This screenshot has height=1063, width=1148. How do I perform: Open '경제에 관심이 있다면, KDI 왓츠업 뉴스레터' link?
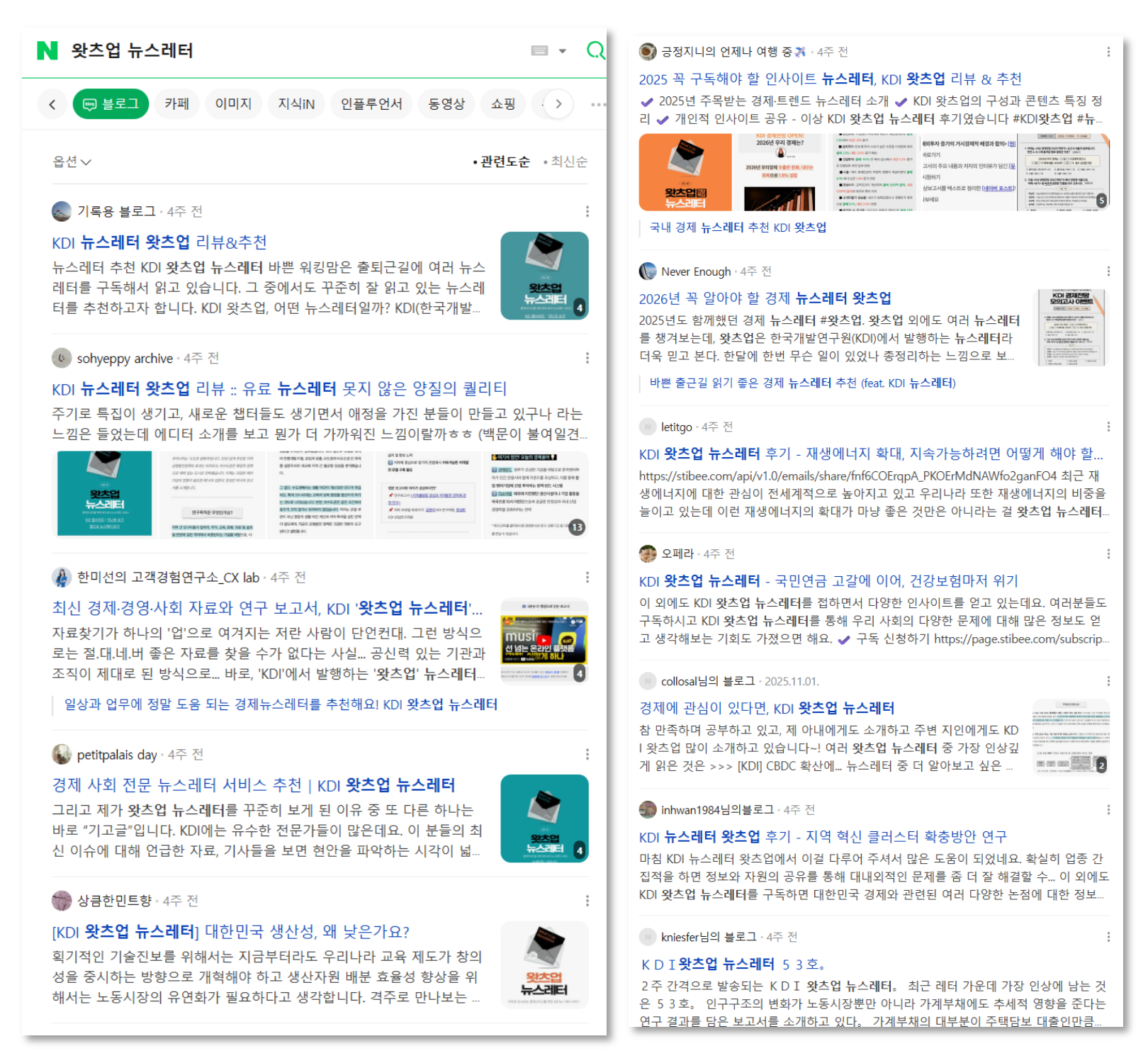click(766, 708)
